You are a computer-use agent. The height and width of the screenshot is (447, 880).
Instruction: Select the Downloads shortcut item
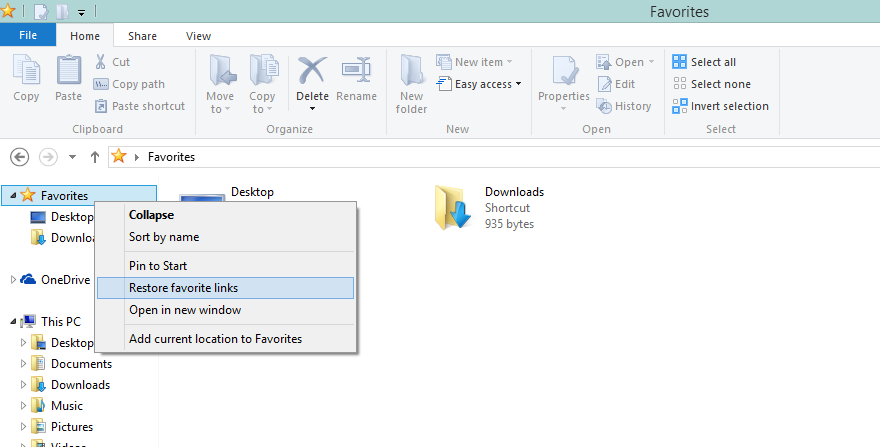coord(489,208)
